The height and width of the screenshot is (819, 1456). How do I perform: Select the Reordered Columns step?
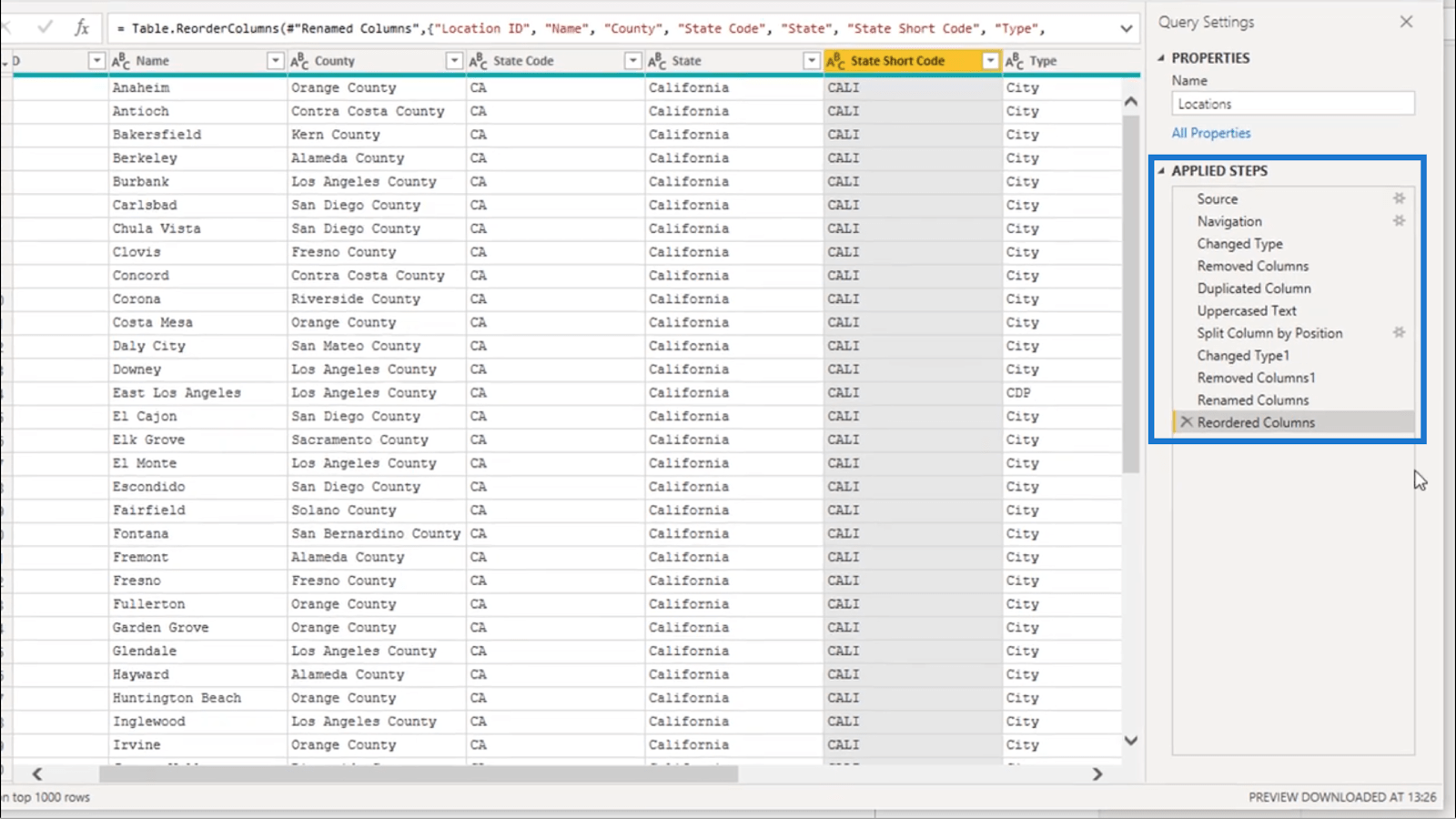(1293, 422)
